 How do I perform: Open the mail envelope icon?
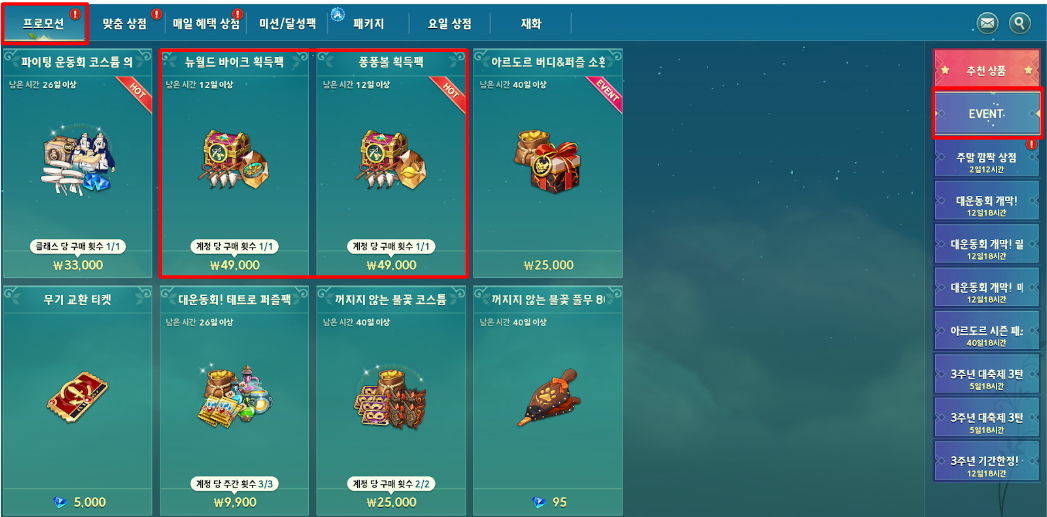(988, 23)
